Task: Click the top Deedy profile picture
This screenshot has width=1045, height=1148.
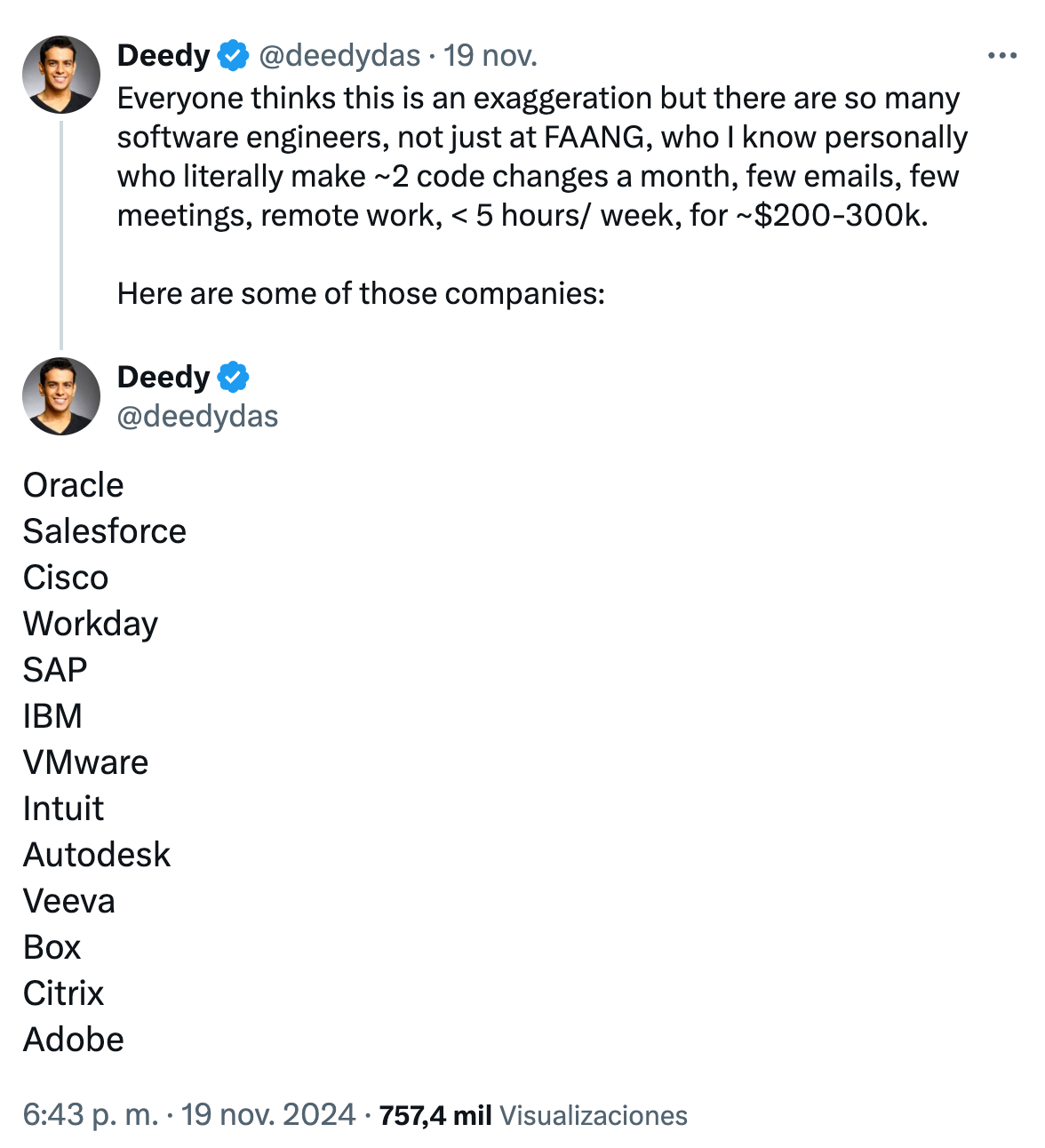Action: 61,75
